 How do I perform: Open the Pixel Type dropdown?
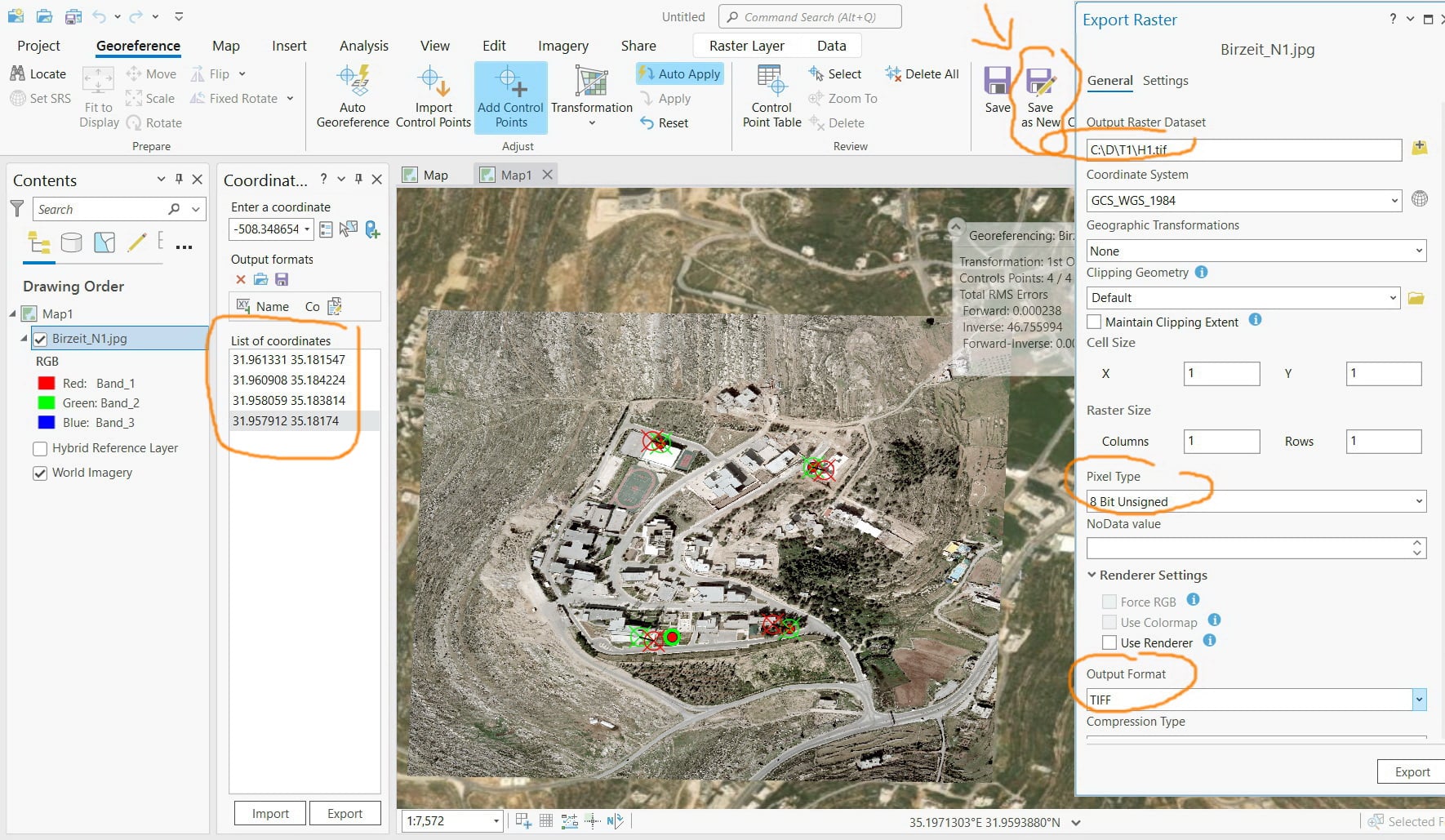pos(1256,501)
